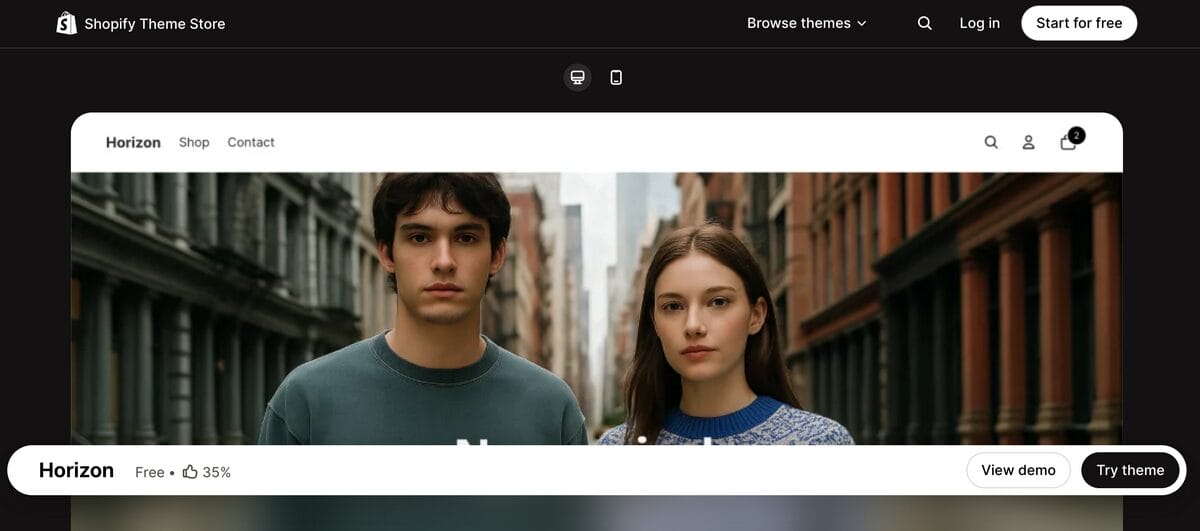Expand the Browse themes dropdown
The image size is (1200, 531).
[x=807, y=23]
